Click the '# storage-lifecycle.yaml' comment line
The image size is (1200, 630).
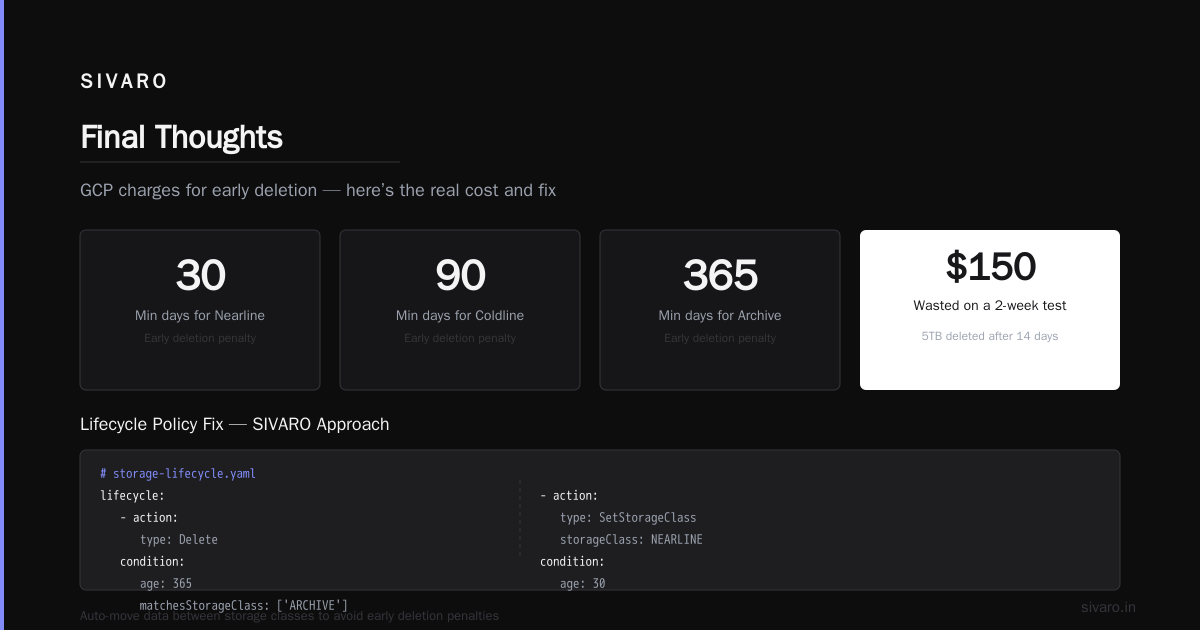pos(178,474)
